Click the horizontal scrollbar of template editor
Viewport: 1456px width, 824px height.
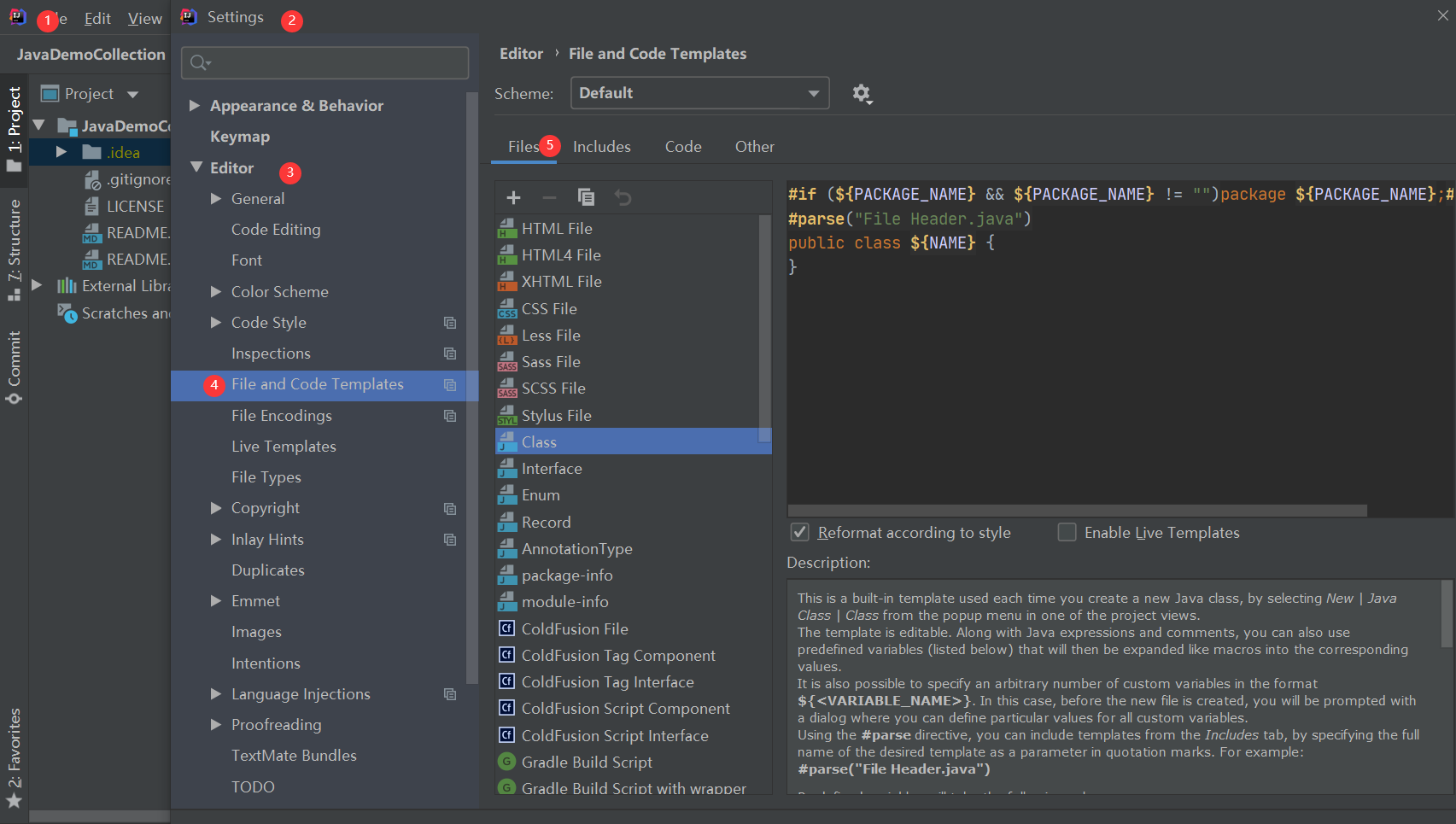click(x=1076, y=511)
